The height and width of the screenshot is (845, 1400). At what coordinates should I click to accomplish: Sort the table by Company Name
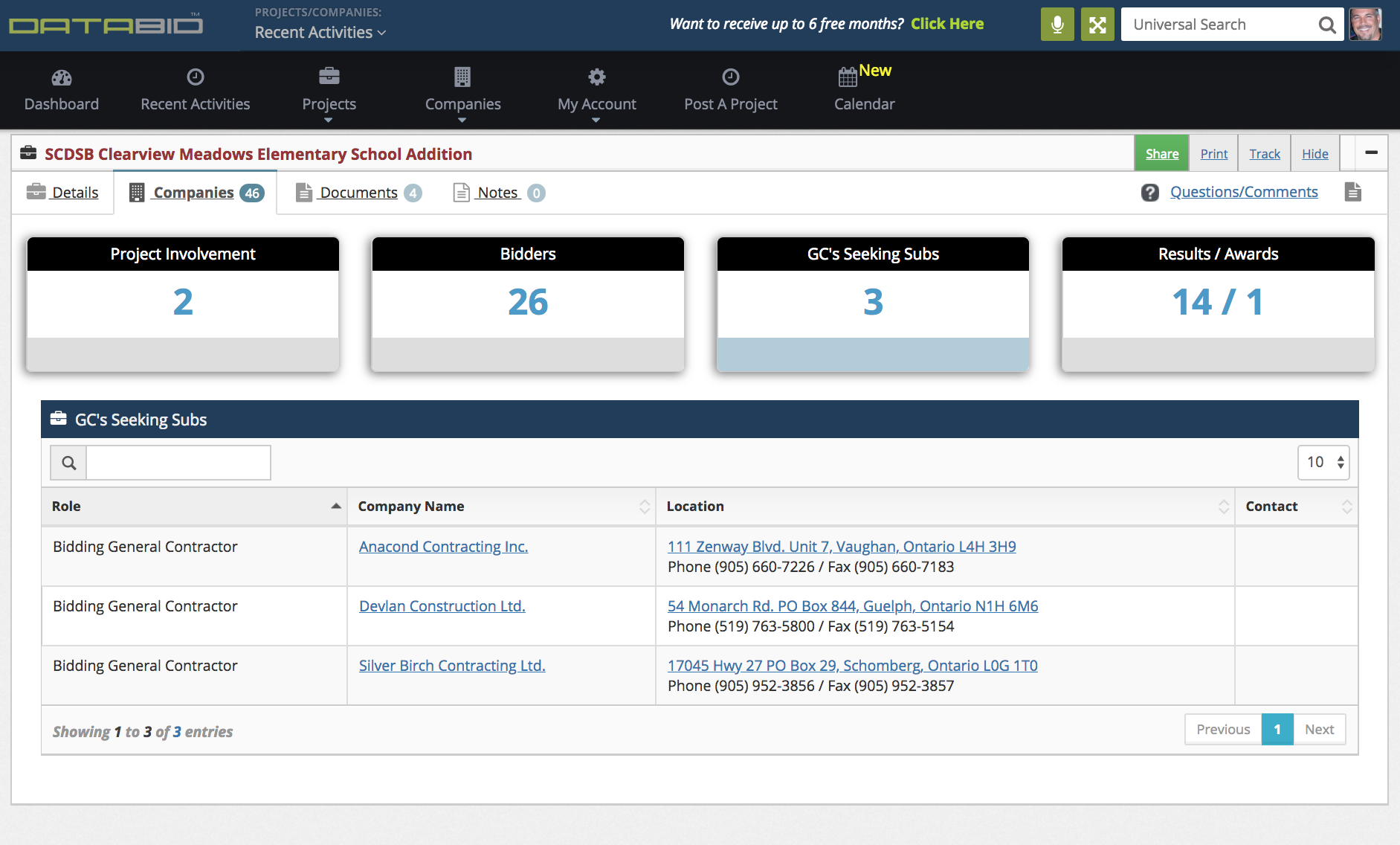(x=502, y=507)
